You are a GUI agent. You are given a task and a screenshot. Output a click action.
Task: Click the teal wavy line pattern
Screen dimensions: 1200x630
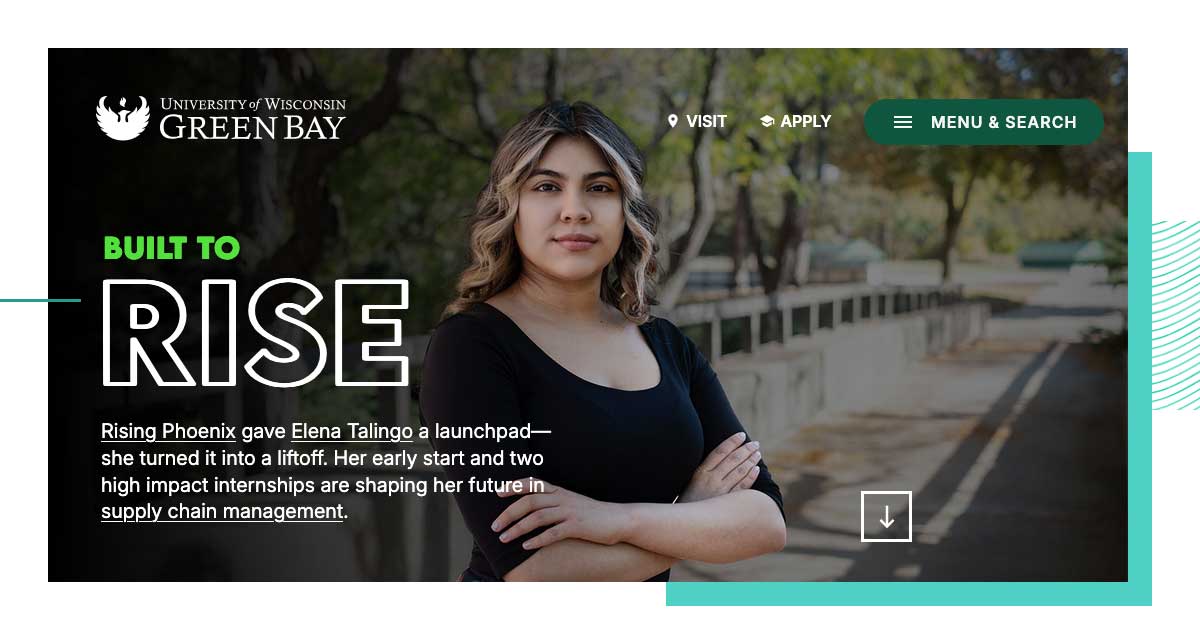click(1176, 315)
